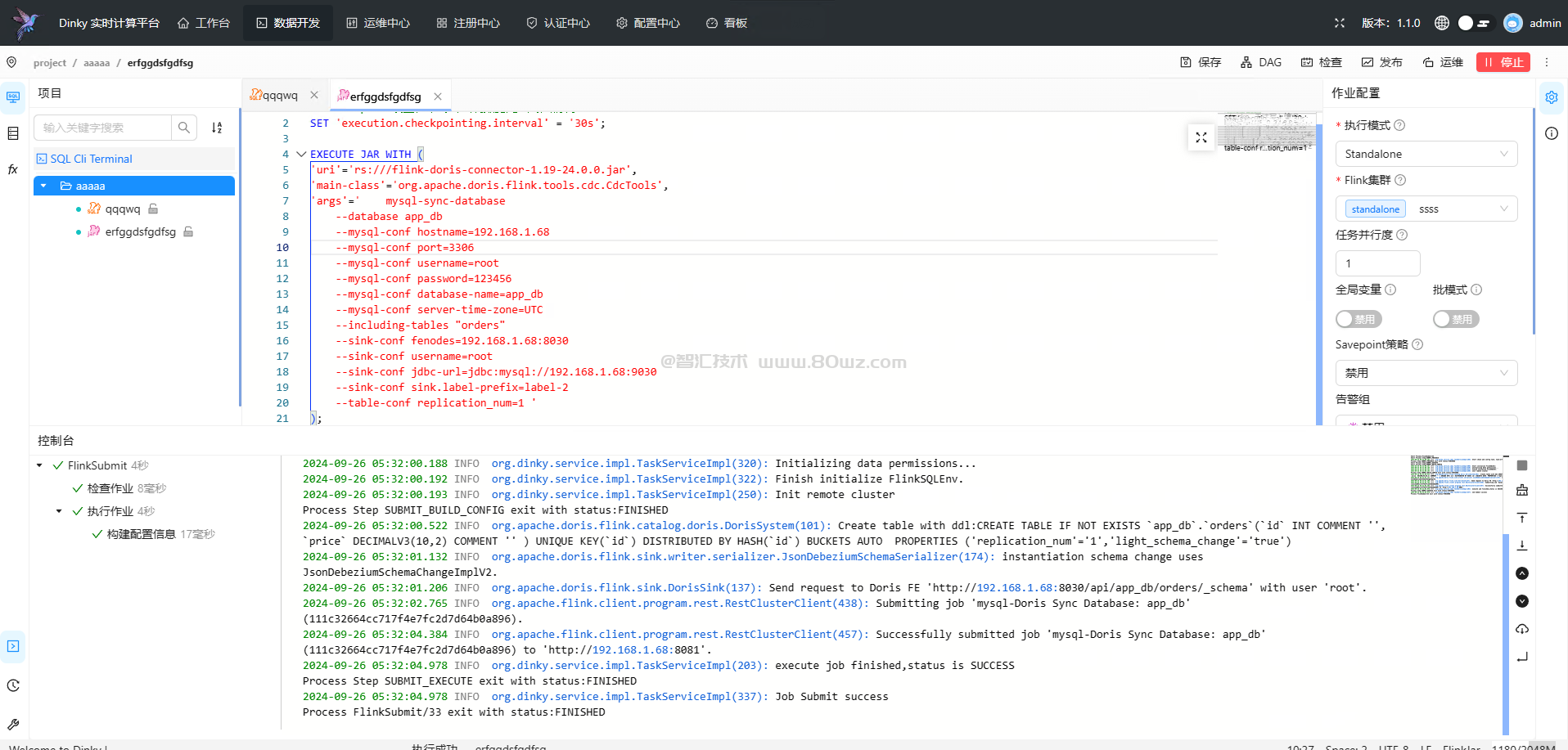Image resolution: width=1568 pixels, height=750 pixels.
Task: Click 检查 check button
Action: 1322,62
